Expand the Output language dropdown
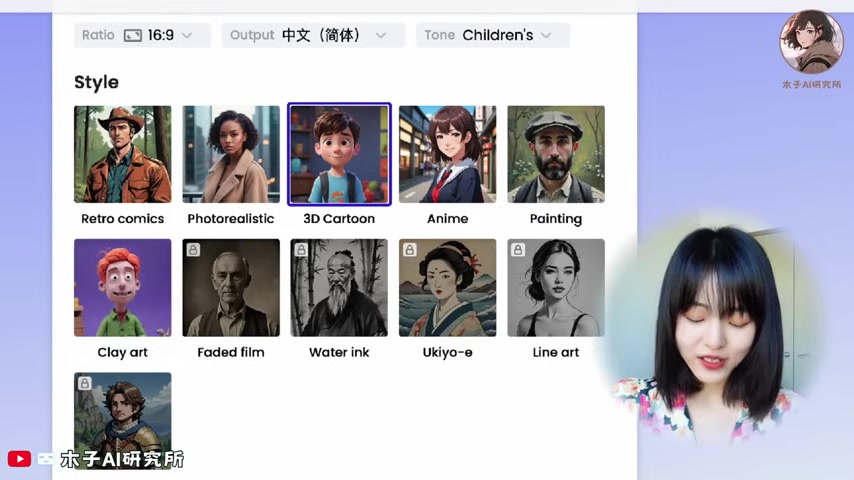854x480 pixels. 313,35
